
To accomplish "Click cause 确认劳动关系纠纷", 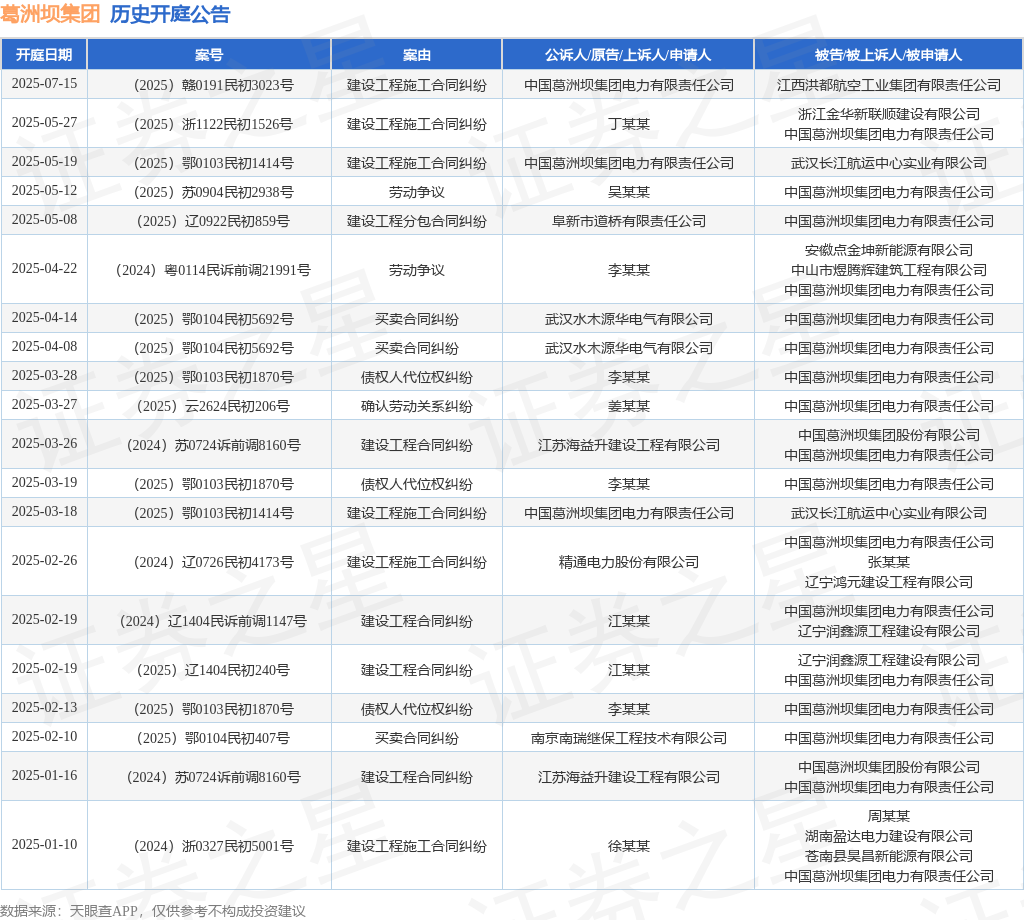I will click(417, 406).
